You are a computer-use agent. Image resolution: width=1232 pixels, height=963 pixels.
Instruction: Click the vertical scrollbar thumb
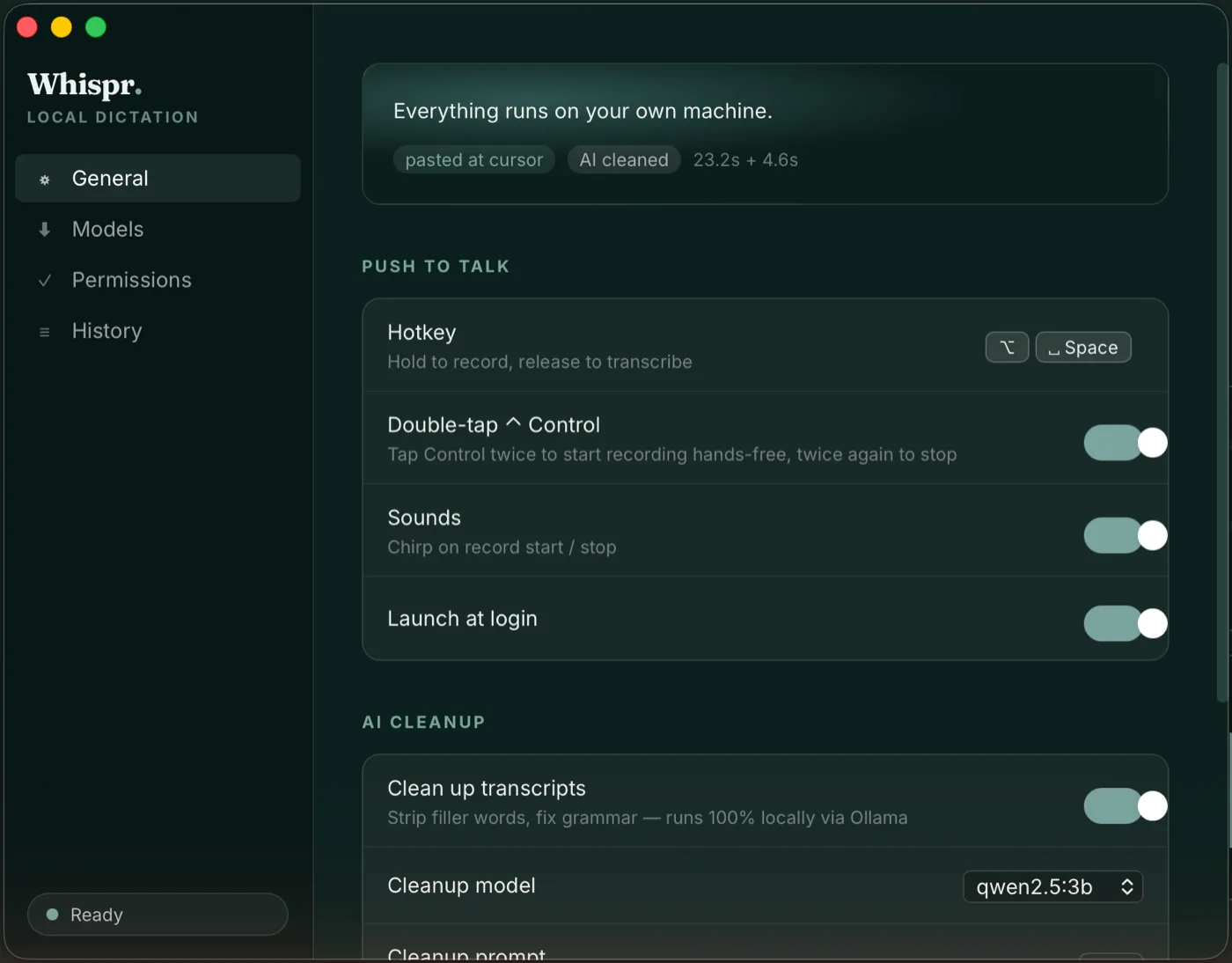coord(1221,383)
